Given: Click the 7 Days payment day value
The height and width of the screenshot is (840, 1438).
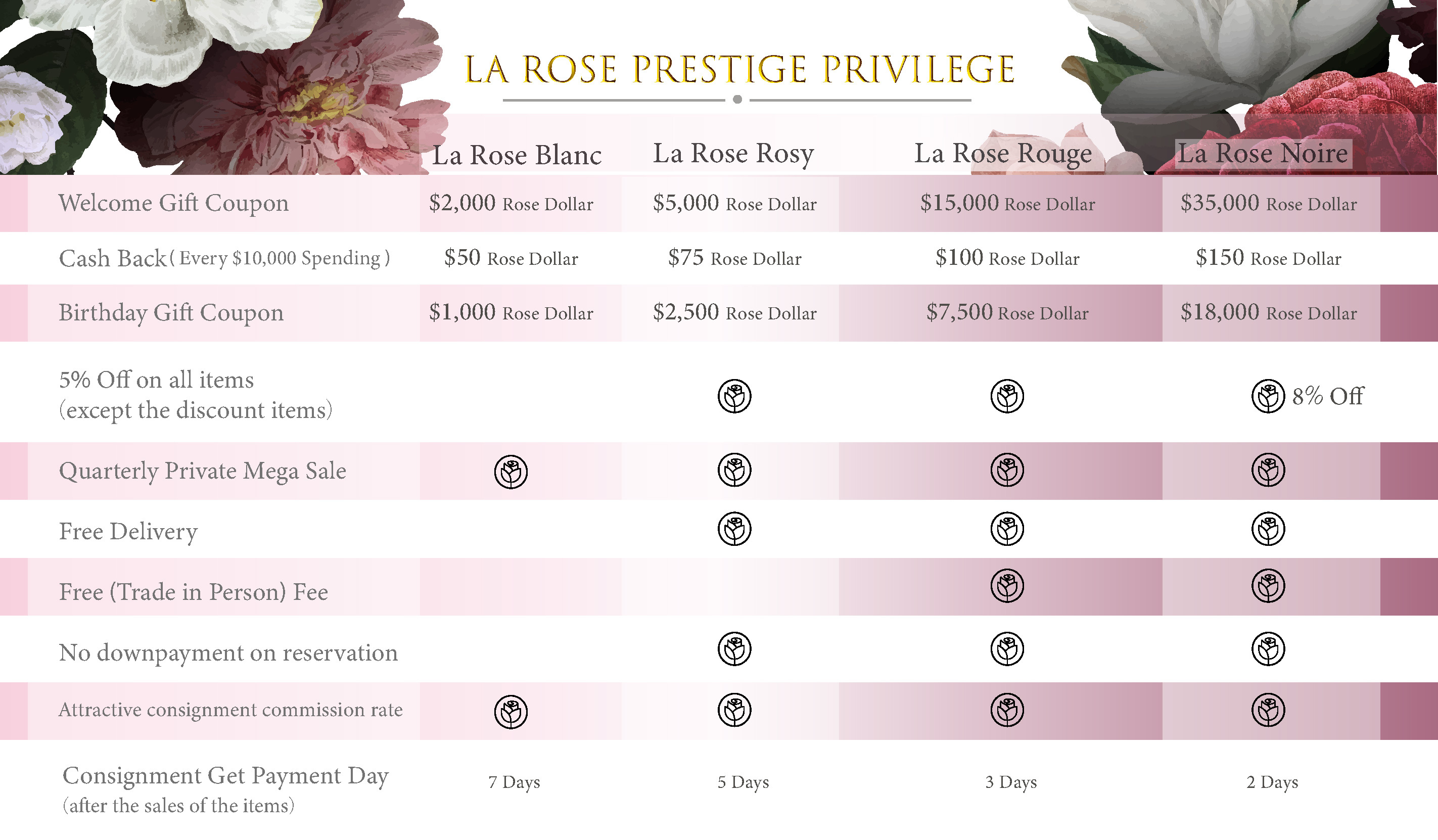Looking at the screenshot, I should [x=514, y=782].
